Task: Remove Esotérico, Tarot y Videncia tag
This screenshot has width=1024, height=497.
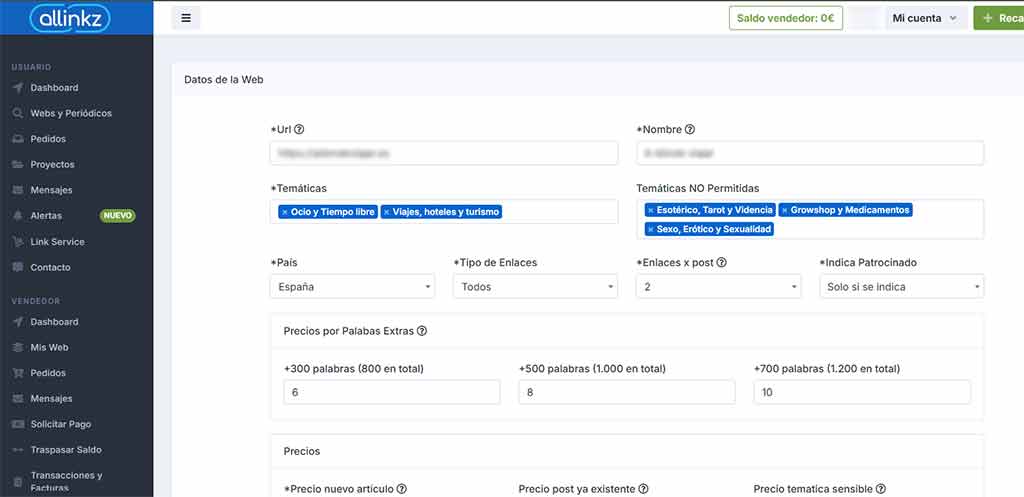Action: click(x=651, y=210)
